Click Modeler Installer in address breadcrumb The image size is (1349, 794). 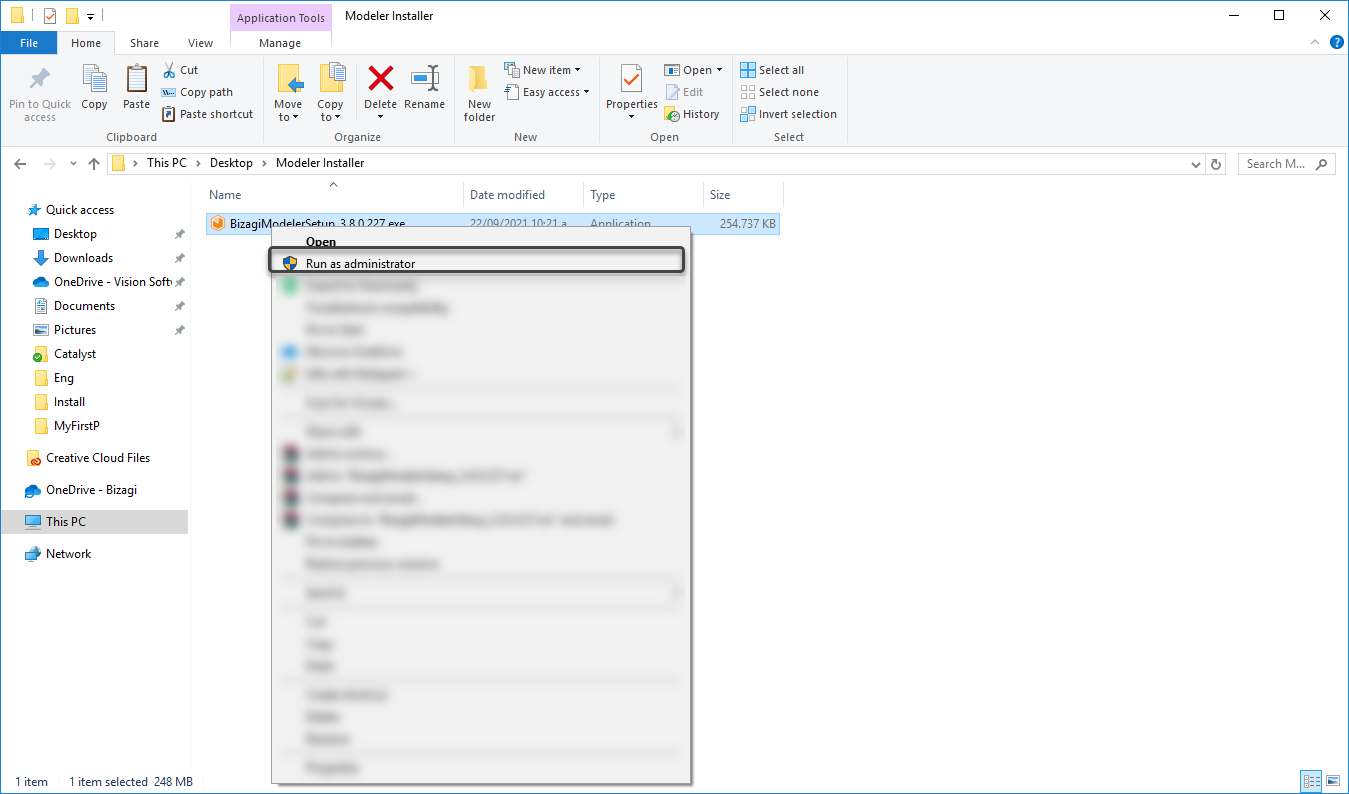(320, 163)
